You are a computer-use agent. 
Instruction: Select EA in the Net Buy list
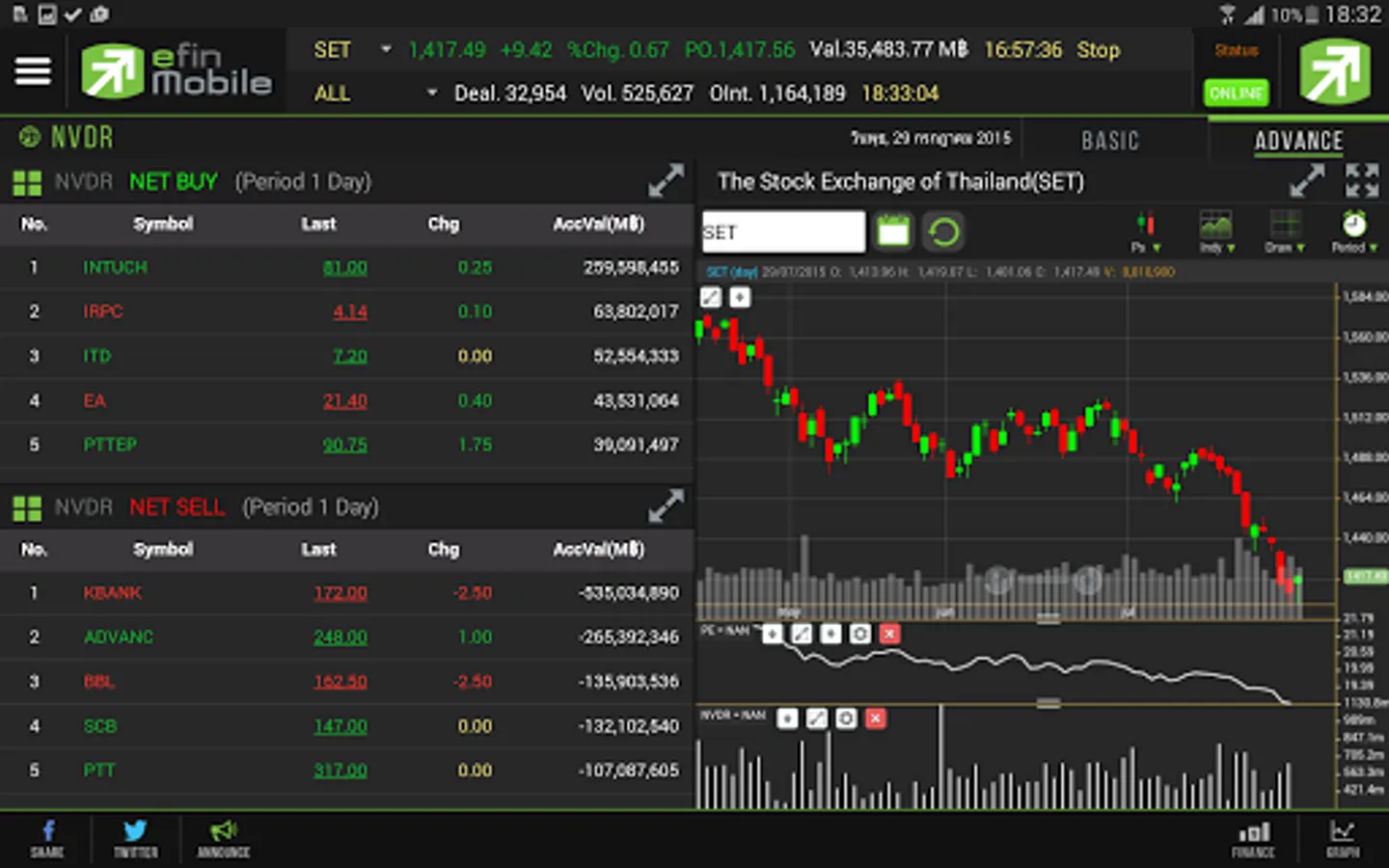[94, 400]
